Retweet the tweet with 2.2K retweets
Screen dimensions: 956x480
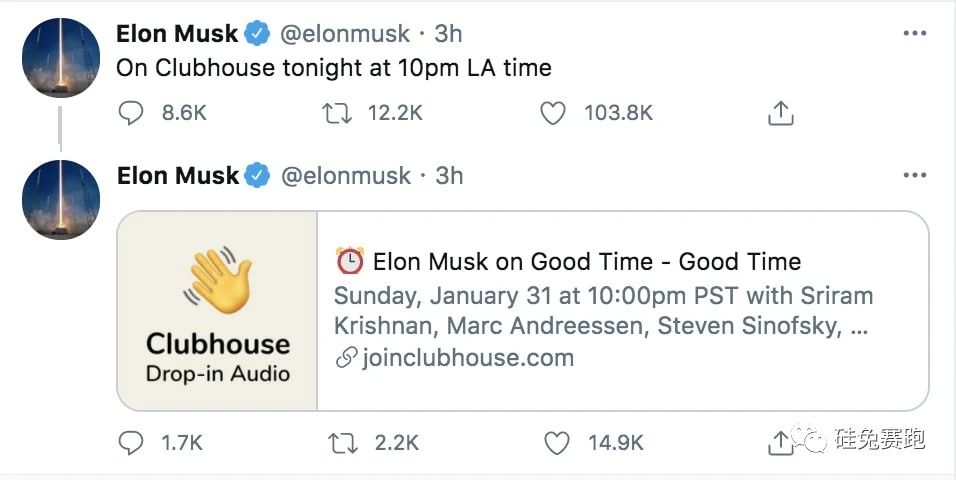340,440
